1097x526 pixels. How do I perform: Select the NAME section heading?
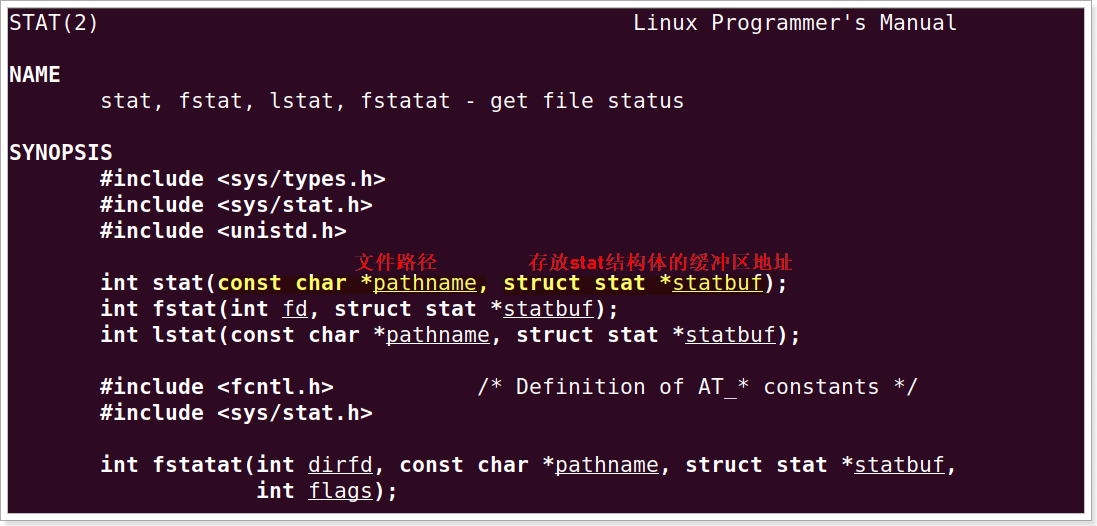(x=35, y=74)
